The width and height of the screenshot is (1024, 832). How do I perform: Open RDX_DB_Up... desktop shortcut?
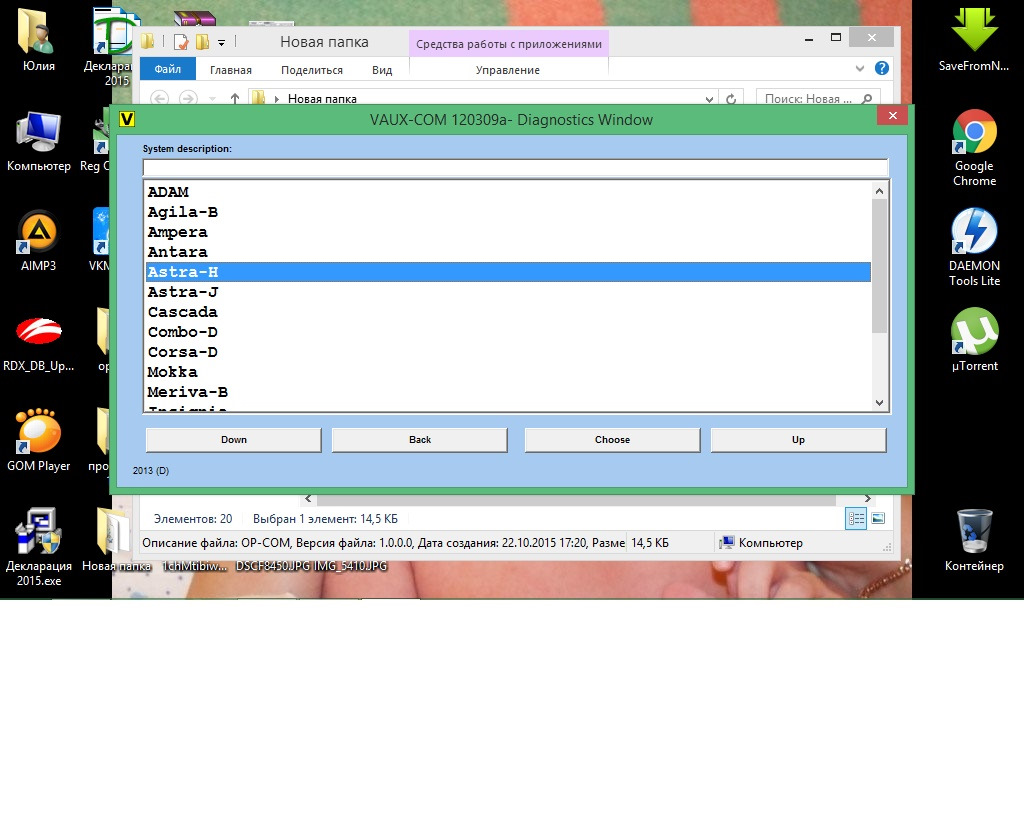coord(39,343)
